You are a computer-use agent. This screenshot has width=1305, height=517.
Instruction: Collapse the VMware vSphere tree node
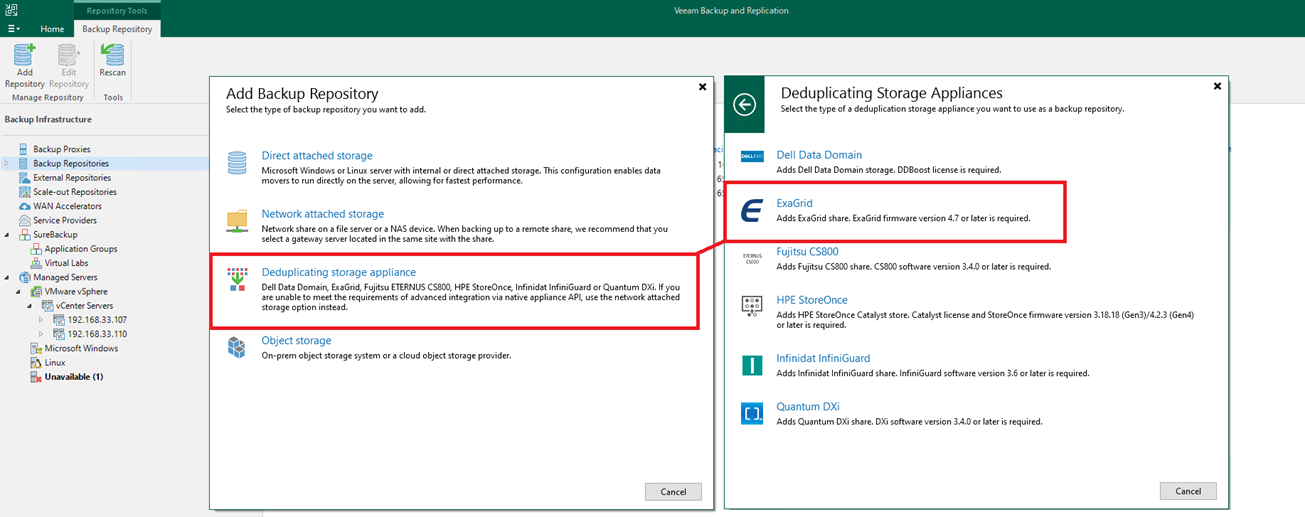[x=20, y=292]
